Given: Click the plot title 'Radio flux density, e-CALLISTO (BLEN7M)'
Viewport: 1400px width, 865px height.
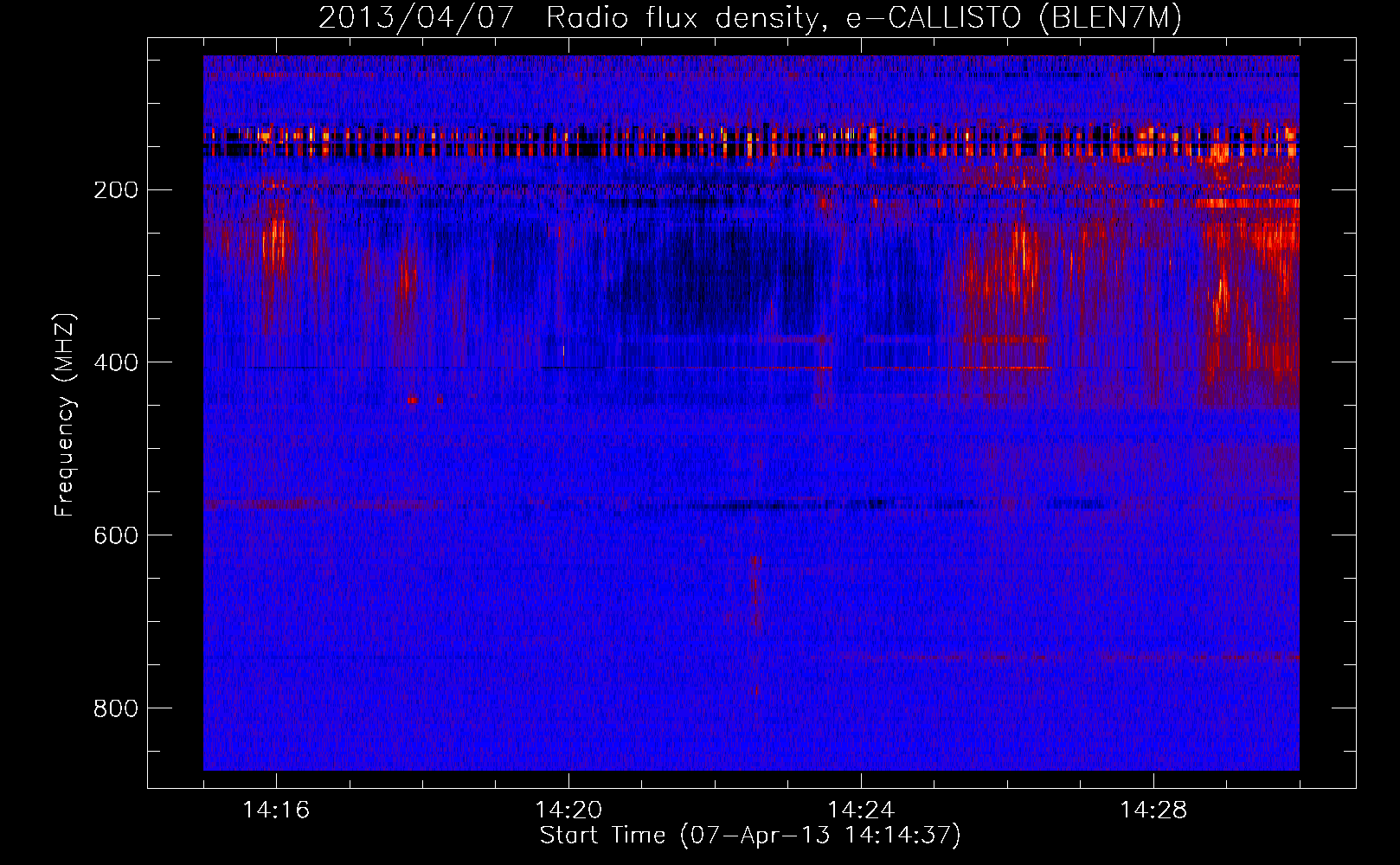Looking at the screenshot, I should tap(864, 18).
